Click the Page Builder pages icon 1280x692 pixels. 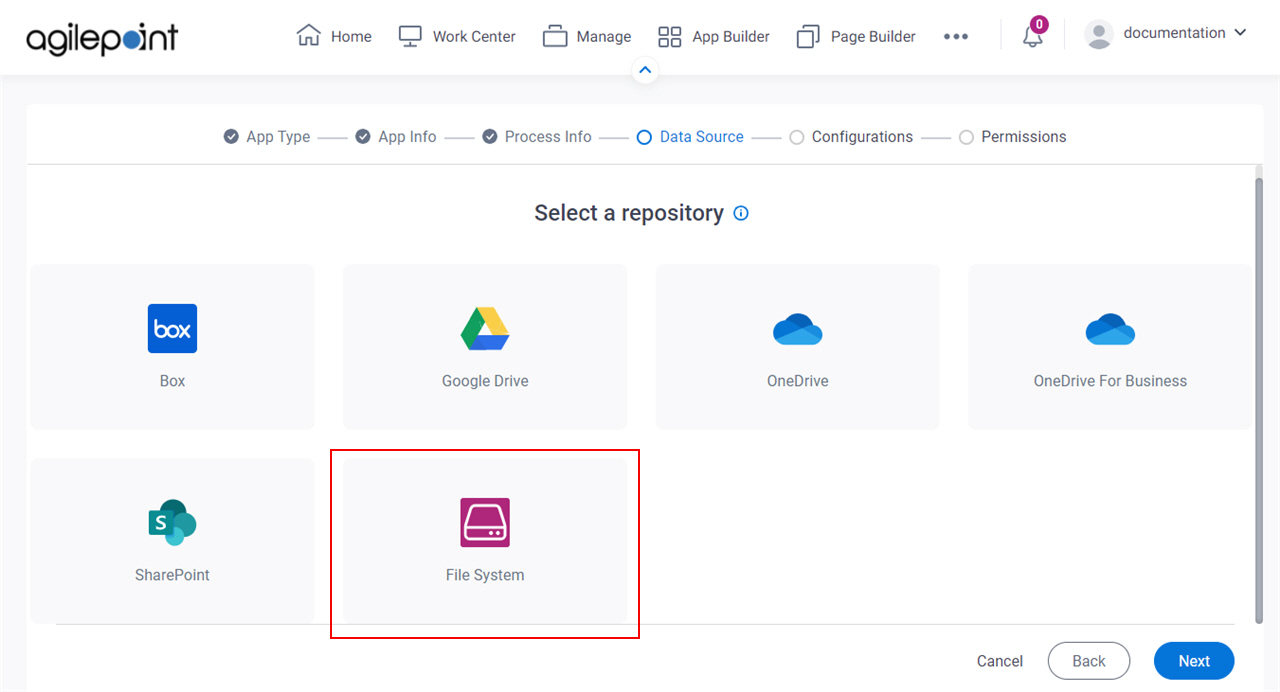point(808,37)
